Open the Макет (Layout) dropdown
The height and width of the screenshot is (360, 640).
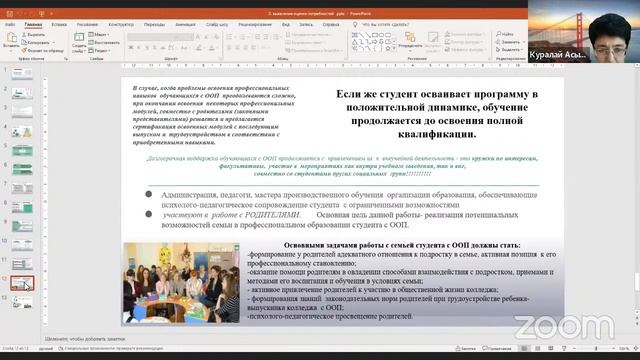point(99,34)
